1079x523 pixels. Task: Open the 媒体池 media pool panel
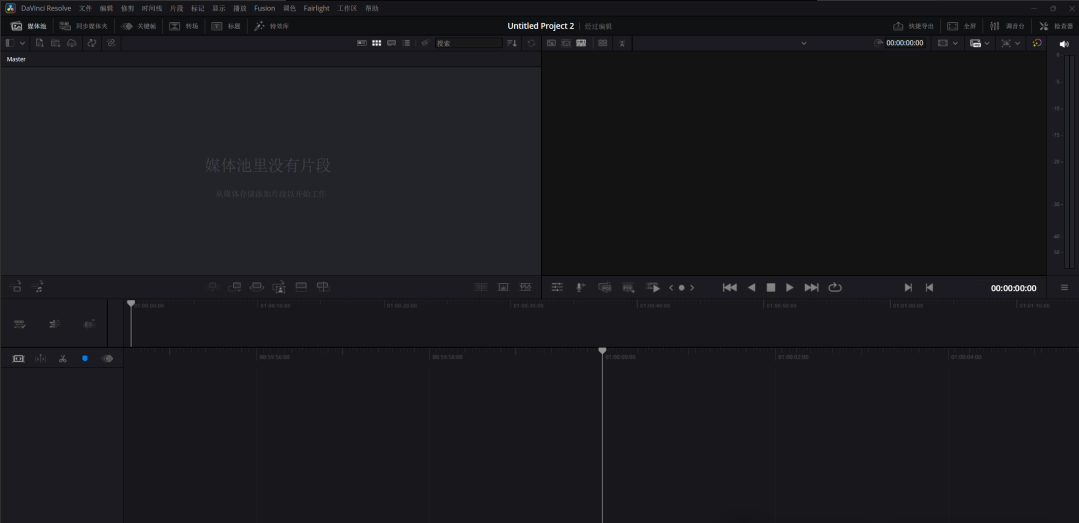click(x=29, y=26)
